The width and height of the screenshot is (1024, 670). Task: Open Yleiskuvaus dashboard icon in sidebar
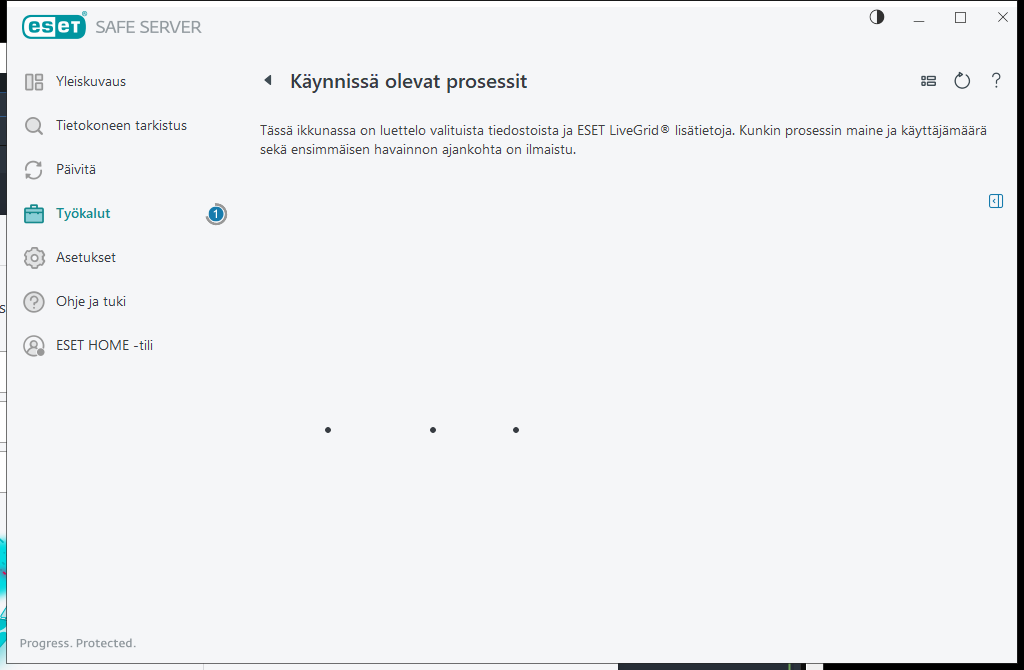click(x=34, y=82)
